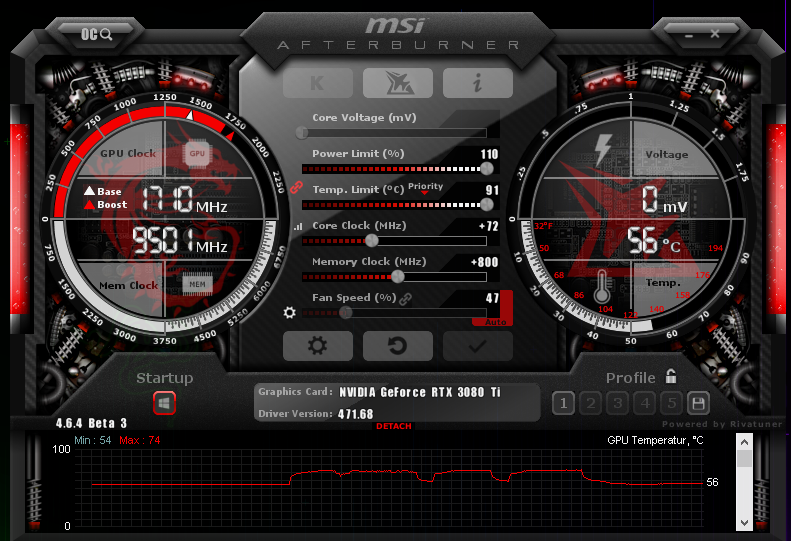Screen dimensions: 791x541
Task: Click the Max : 74 graph label
Action: click(140, 441)
